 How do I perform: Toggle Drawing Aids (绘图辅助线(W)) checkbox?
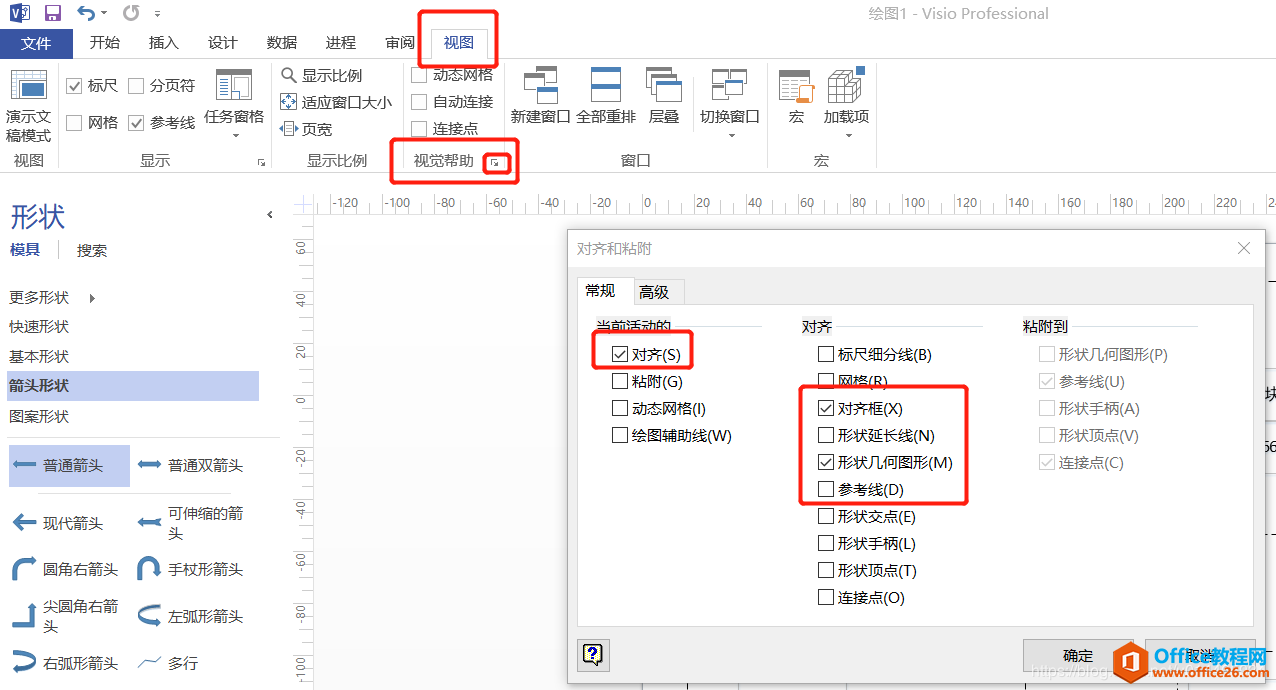(620, 435)
